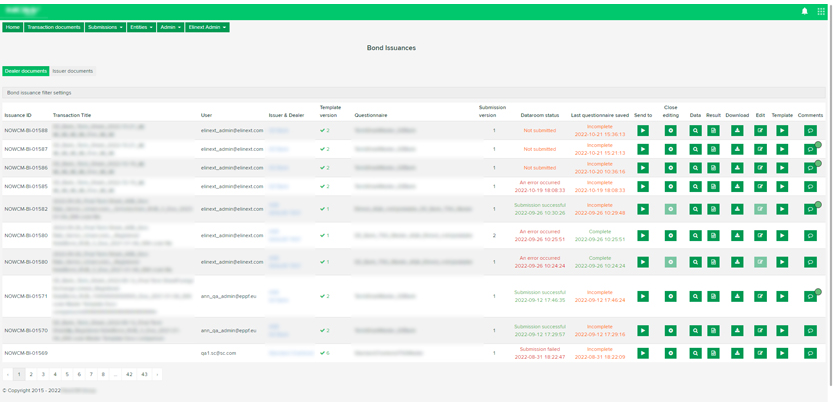Viewport: 834px width, 405px height.
Task: Open comments with badge for NOWCM-BI-01587
Action: tap(810, 149)
